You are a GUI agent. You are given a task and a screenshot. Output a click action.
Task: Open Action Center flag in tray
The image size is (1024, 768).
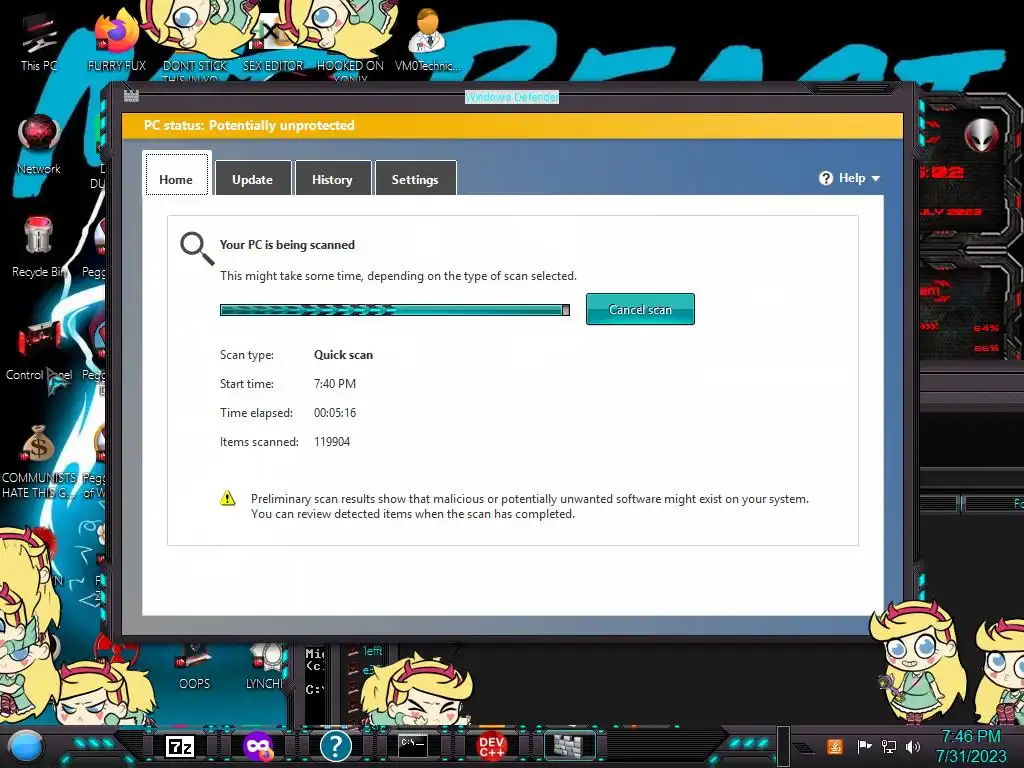(864, 746)
